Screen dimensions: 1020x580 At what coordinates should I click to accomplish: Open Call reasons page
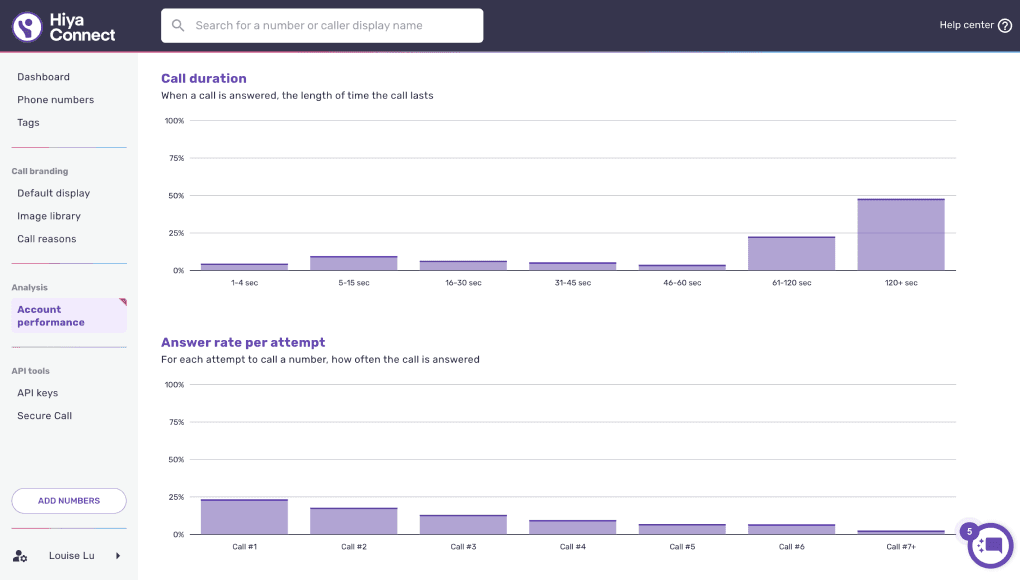47,239
